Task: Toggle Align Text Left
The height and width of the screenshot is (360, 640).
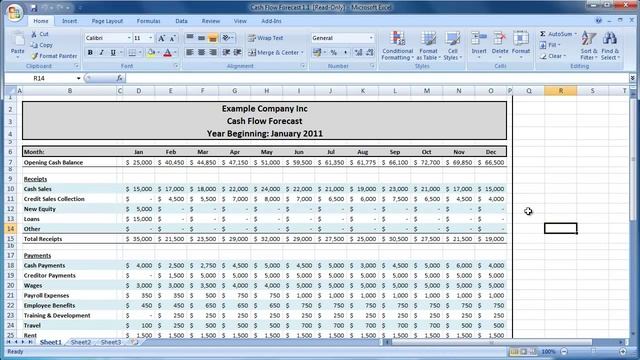Action: pyautogui.click(x=189, y=53)
